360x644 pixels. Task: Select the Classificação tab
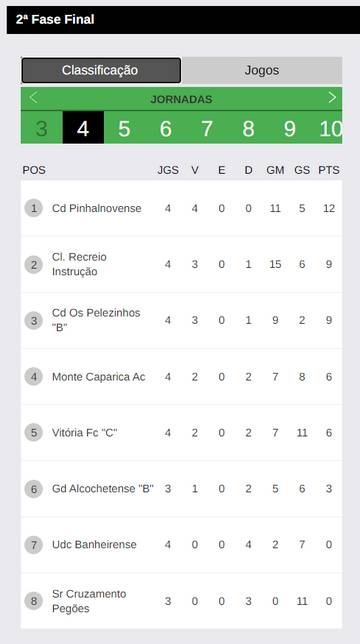[x=101, y=70]
